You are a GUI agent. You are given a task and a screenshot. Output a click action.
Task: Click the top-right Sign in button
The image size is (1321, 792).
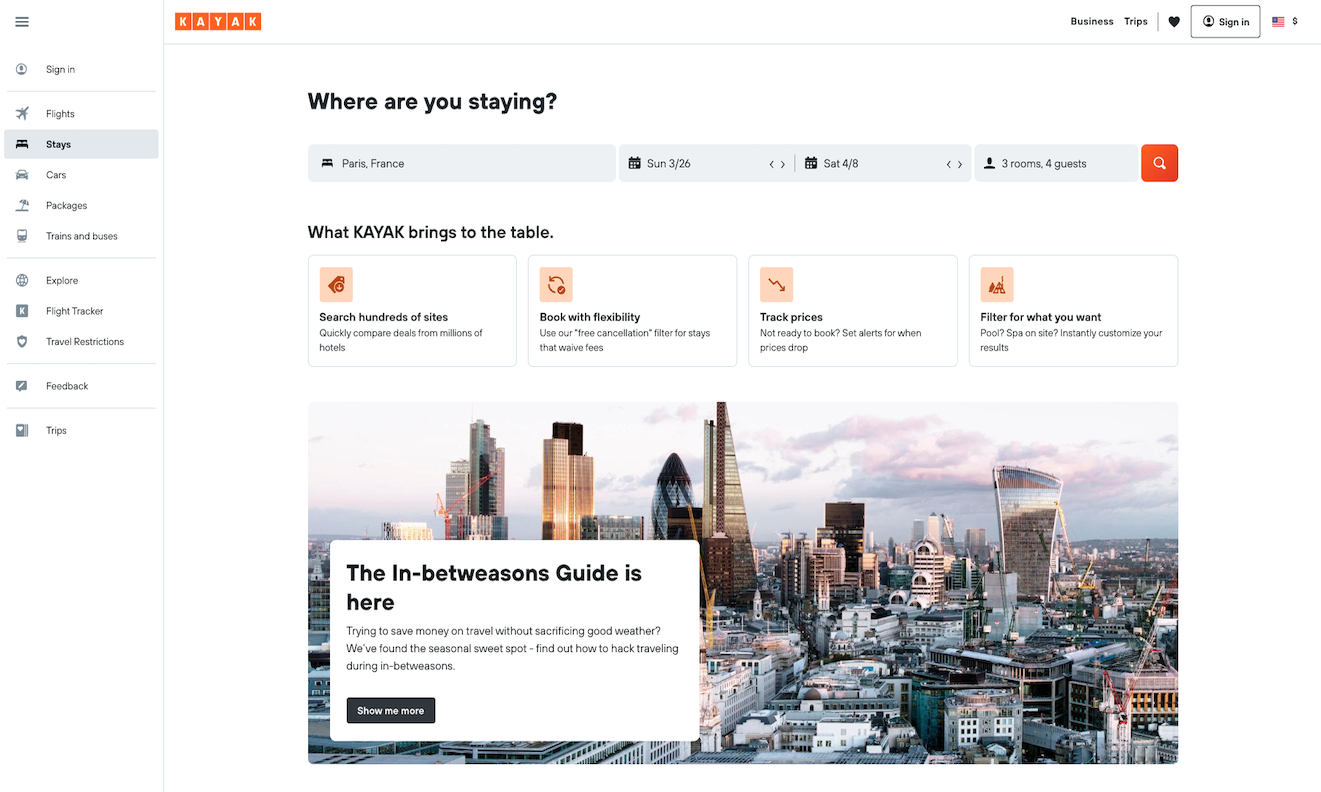click(x=1225, y=22)
